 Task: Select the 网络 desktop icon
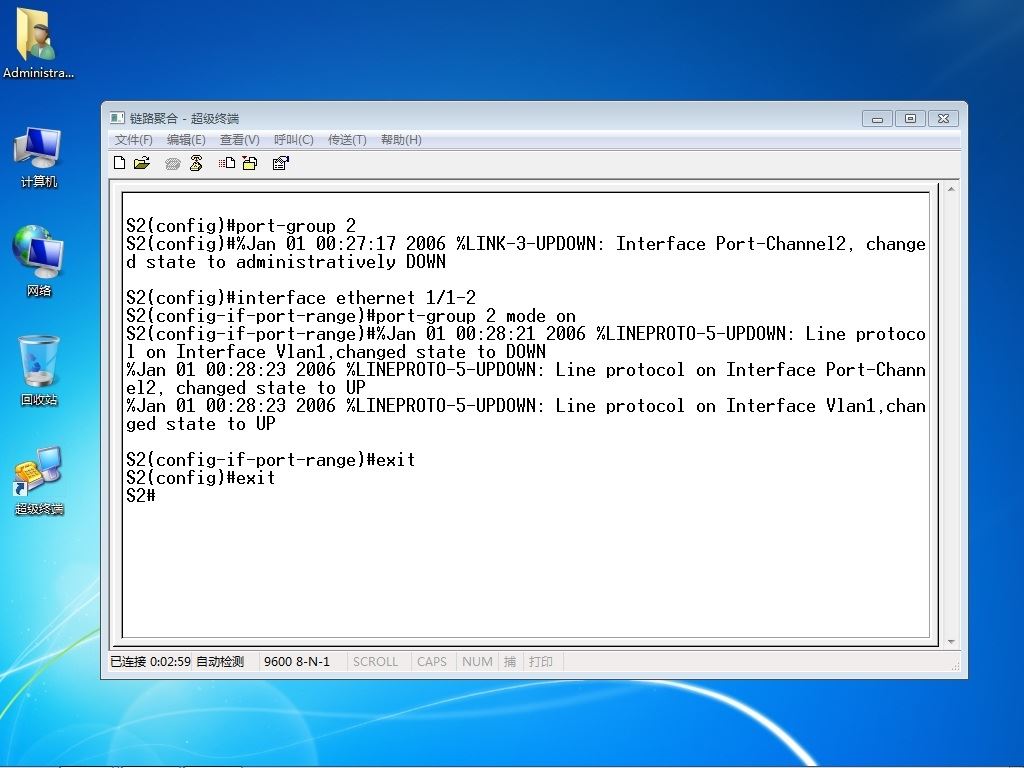(x=38, y=261)
